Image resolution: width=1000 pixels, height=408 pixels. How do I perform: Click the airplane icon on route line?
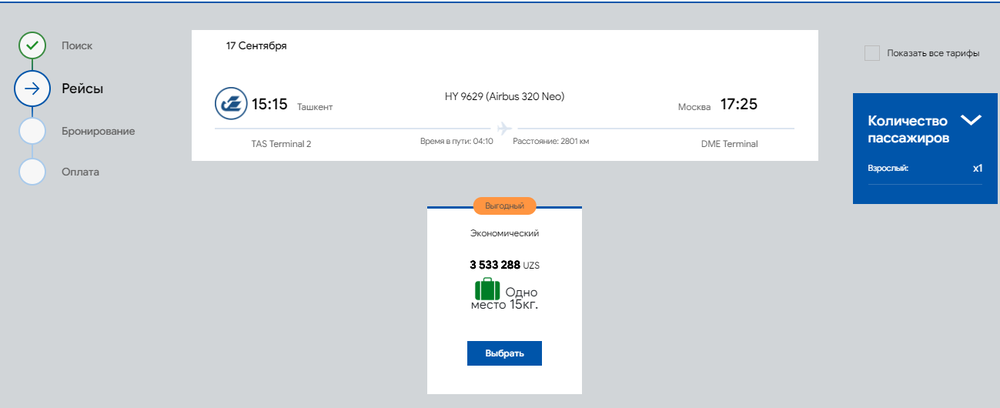coord(503,128)
